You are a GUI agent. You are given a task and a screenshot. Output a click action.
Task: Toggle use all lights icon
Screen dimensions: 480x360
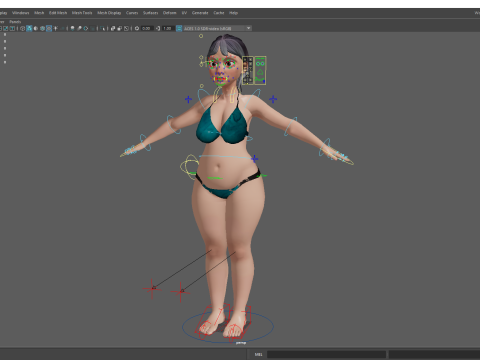coord(55,28)
